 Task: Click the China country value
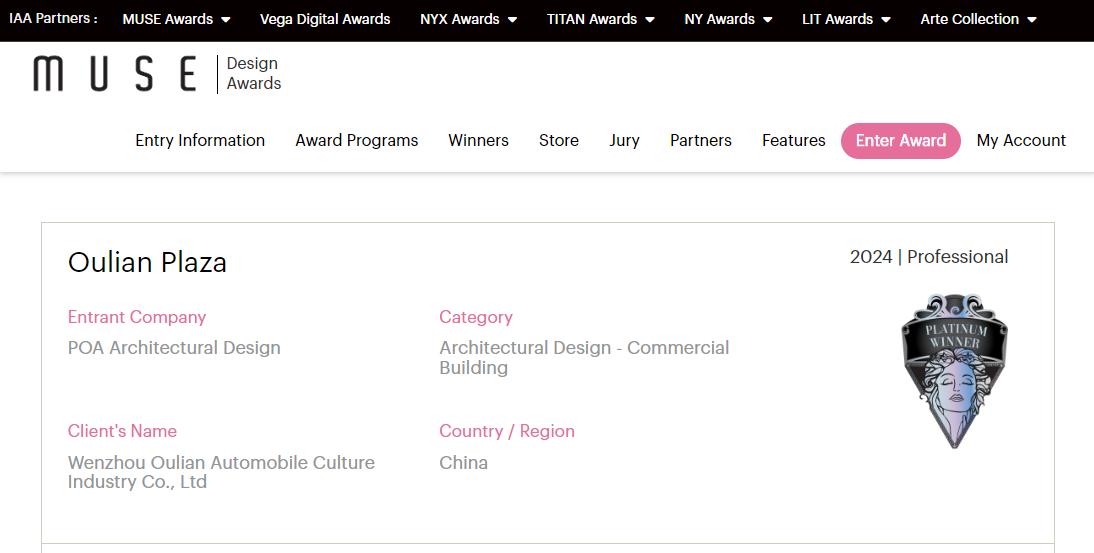pos(463,462)
